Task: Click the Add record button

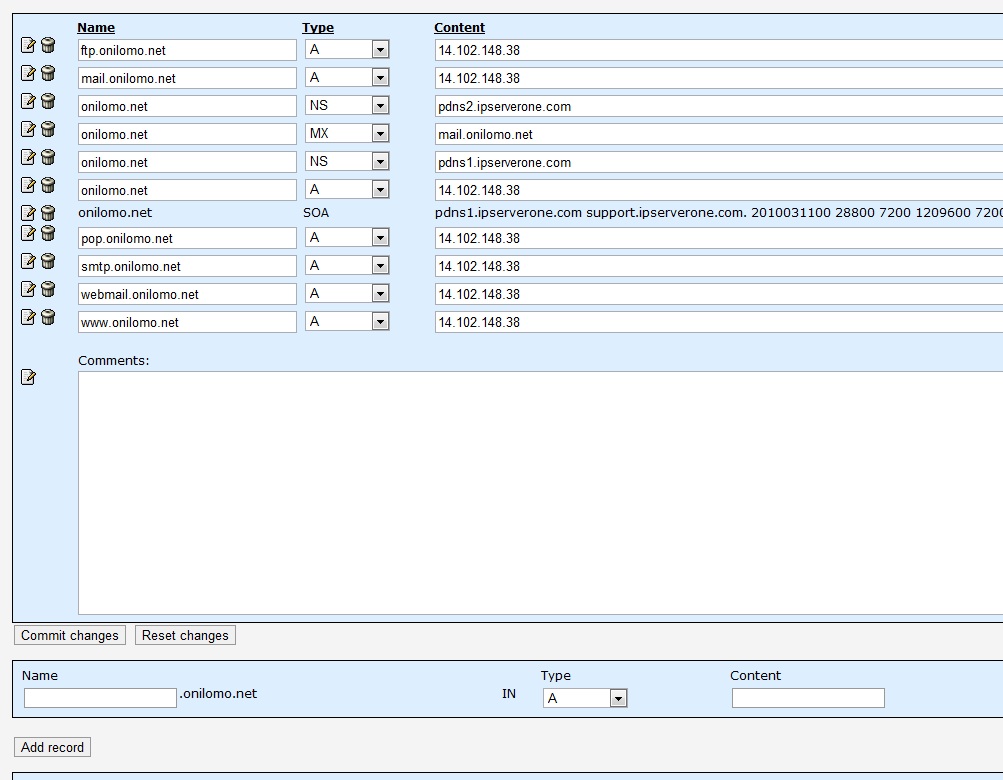Action: tap(52, 747)
